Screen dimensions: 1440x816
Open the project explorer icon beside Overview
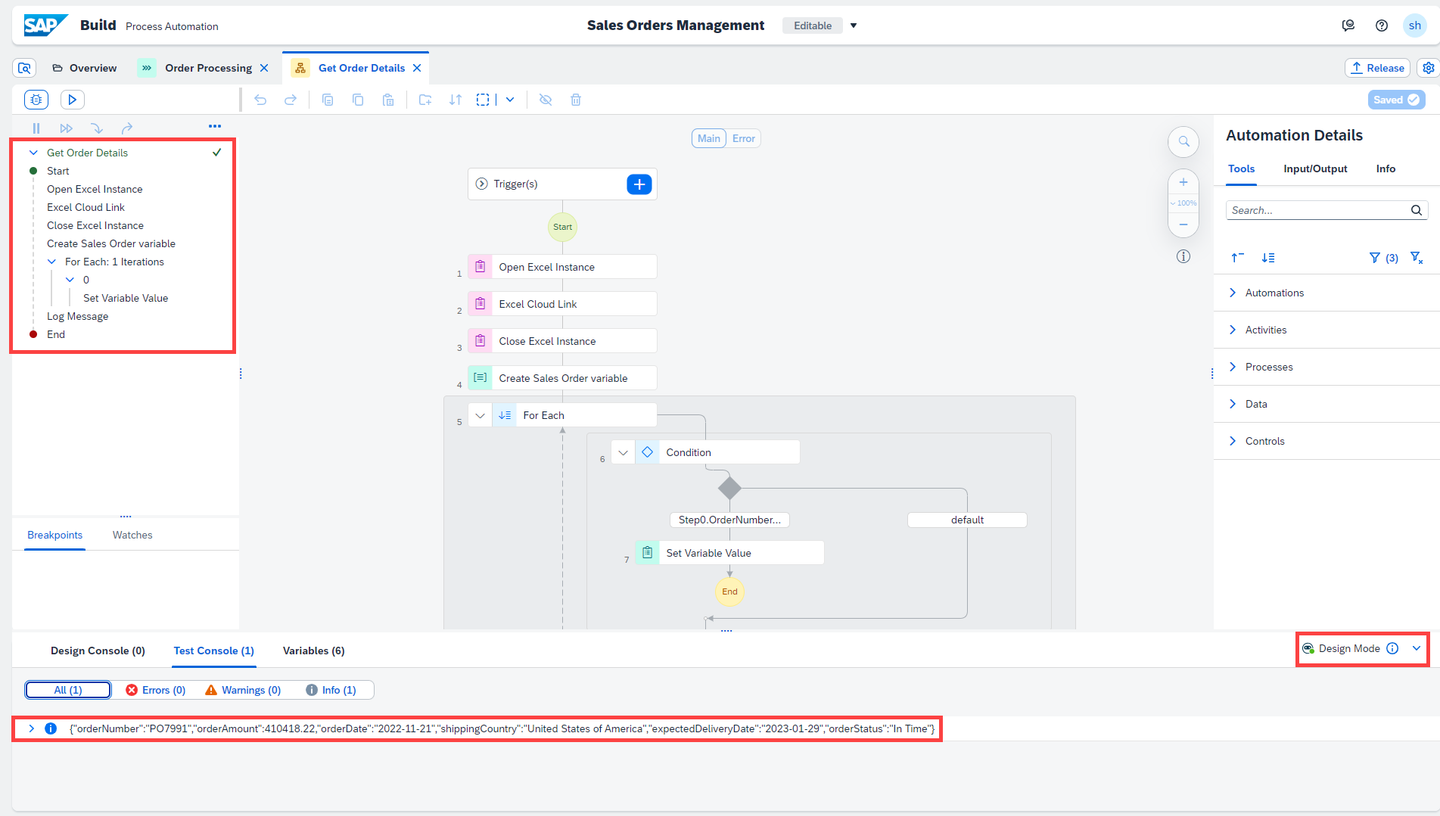pos(25,68)
